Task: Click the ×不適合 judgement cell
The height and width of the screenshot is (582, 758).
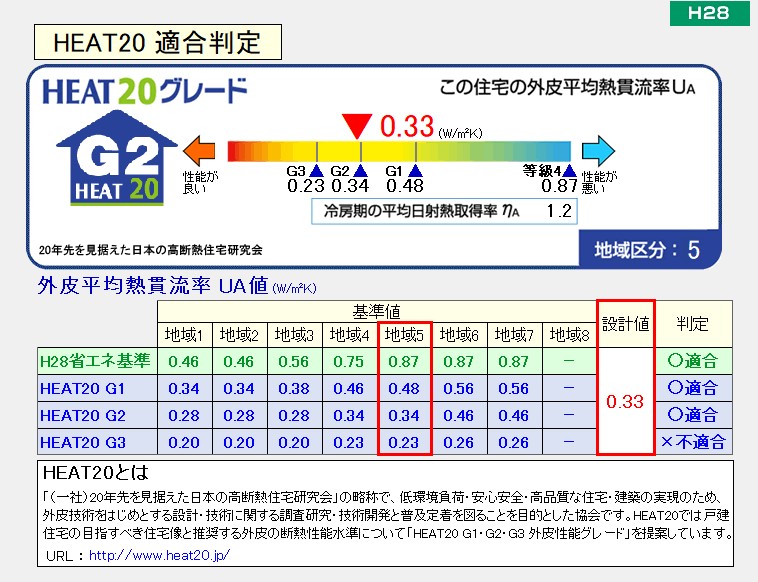Action: click(692, 442)
